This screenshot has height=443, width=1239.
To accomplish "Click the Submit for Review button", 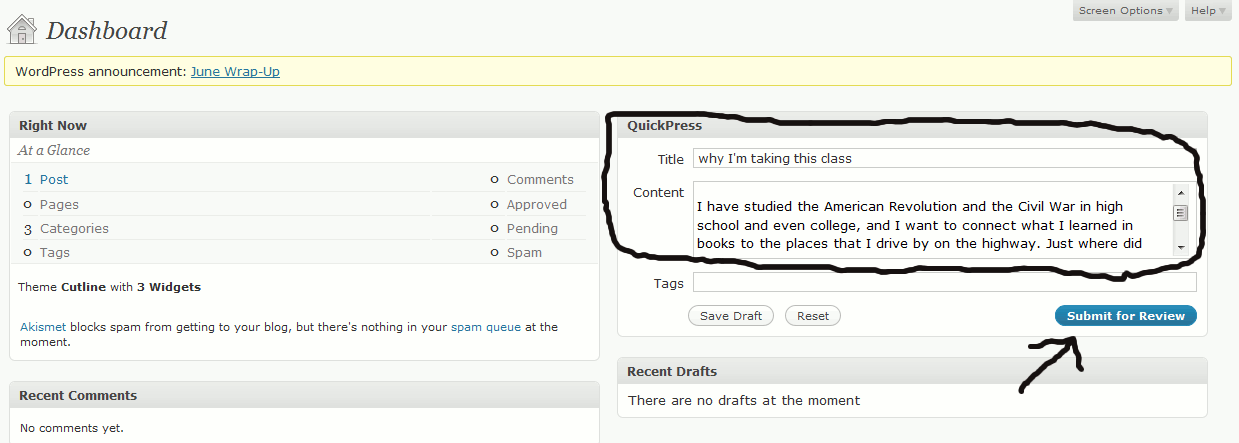I will [1125, 316].
